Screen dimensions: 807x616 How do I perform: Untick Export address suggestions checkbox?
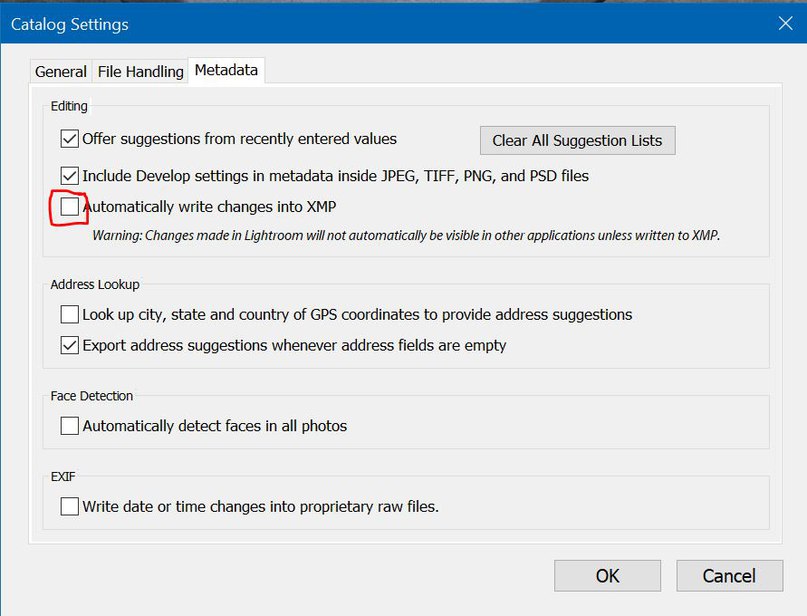point(70,346)
